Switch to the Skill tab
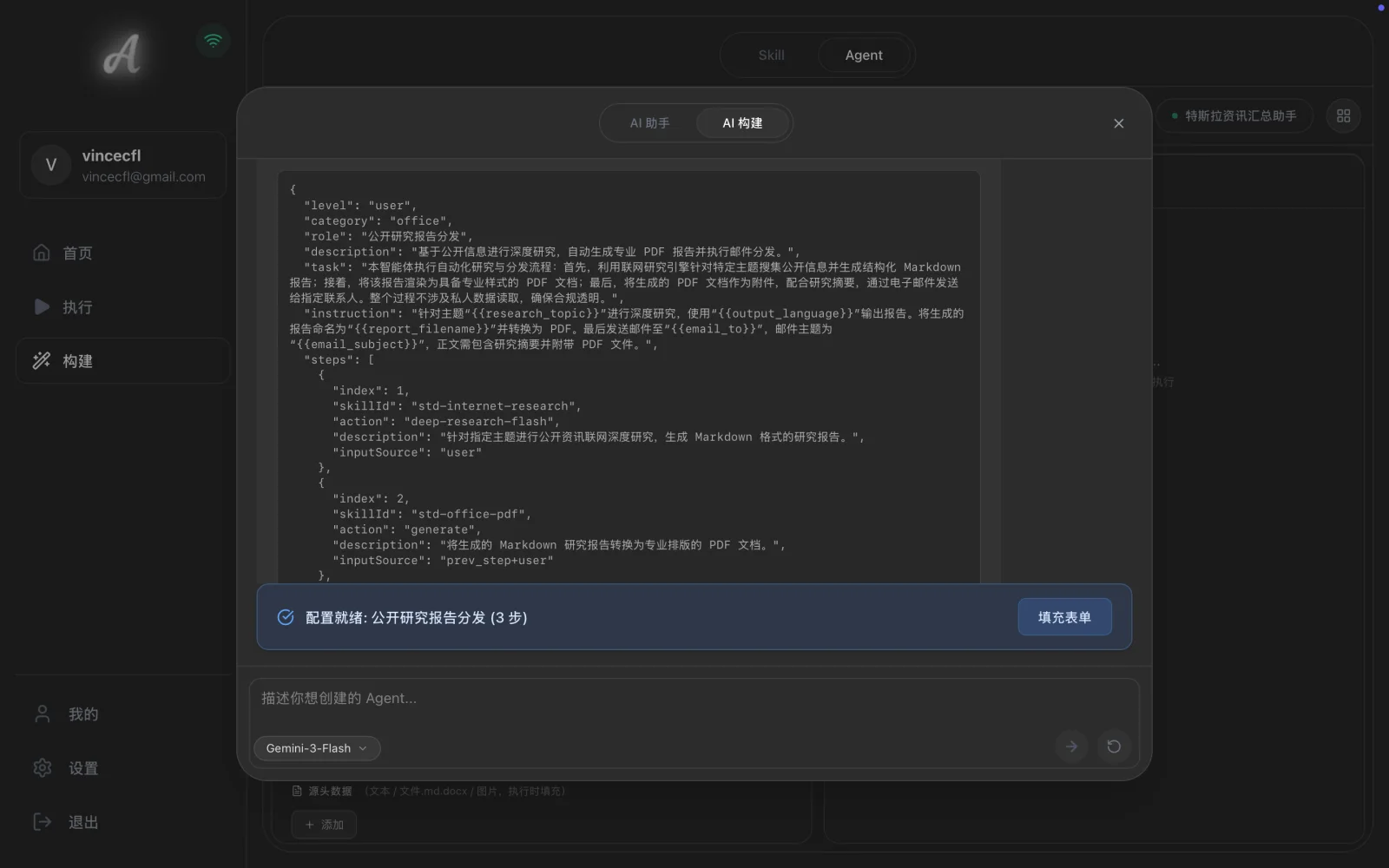This screenshot has height=868, width=1389. [771, 55]
